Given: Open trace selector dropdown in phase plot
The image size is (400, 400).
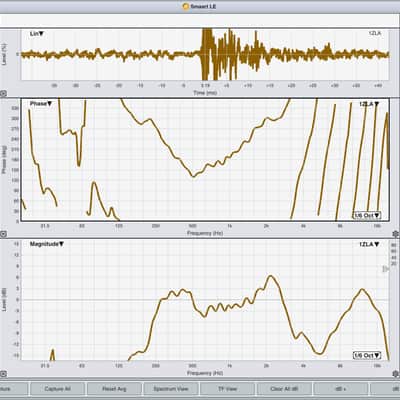Looking at the screenshot, I should [369, 104].
